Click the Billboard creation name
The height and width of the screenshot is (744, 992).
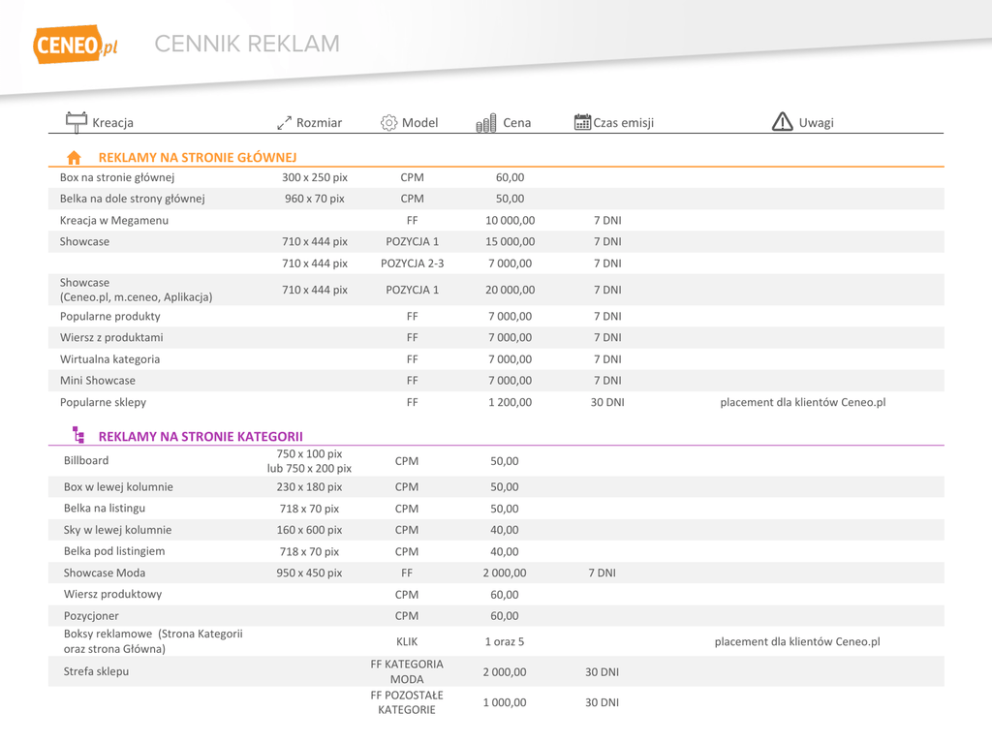(86, 461)
